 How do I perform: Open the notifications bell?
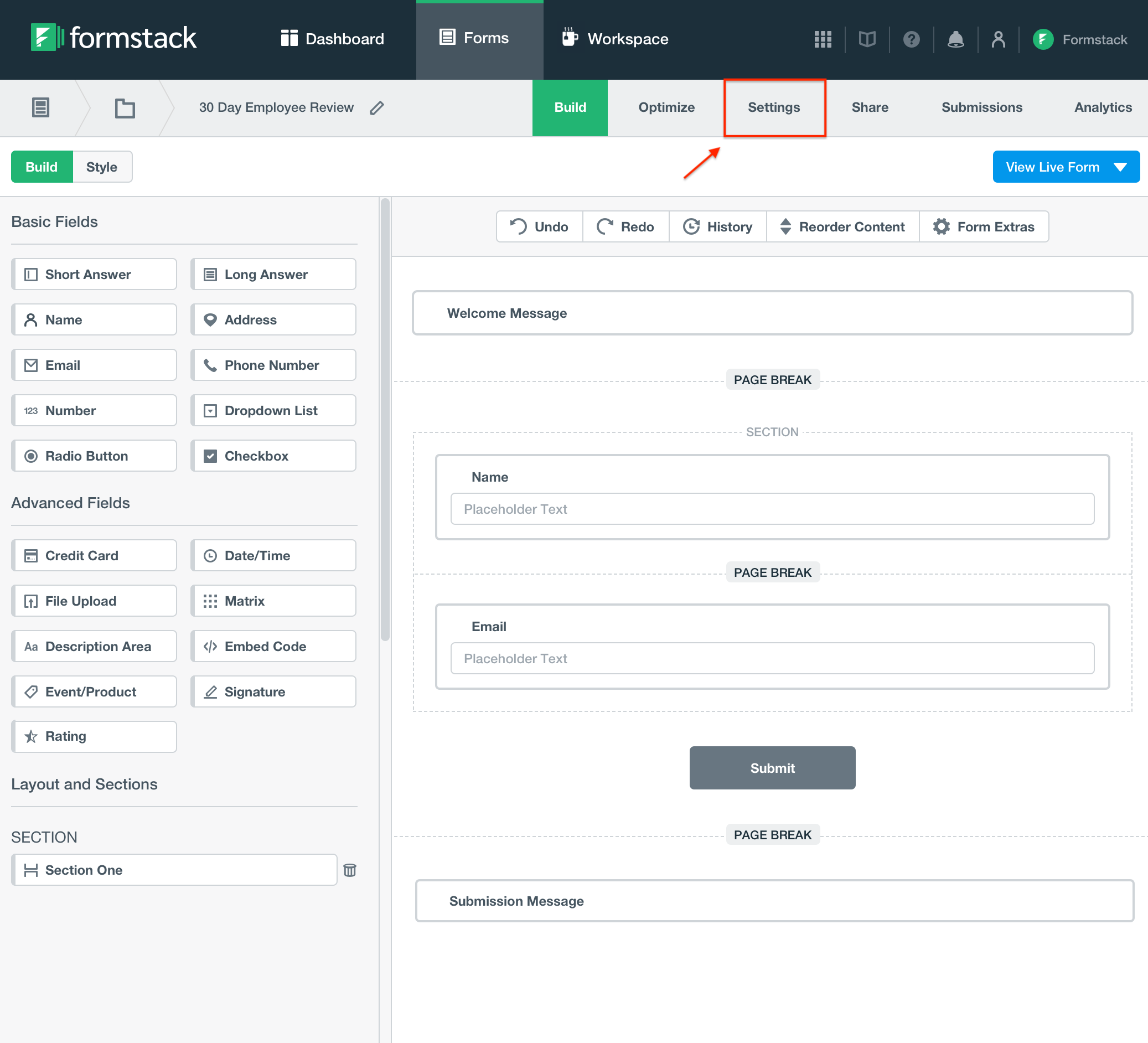(955, 39)
